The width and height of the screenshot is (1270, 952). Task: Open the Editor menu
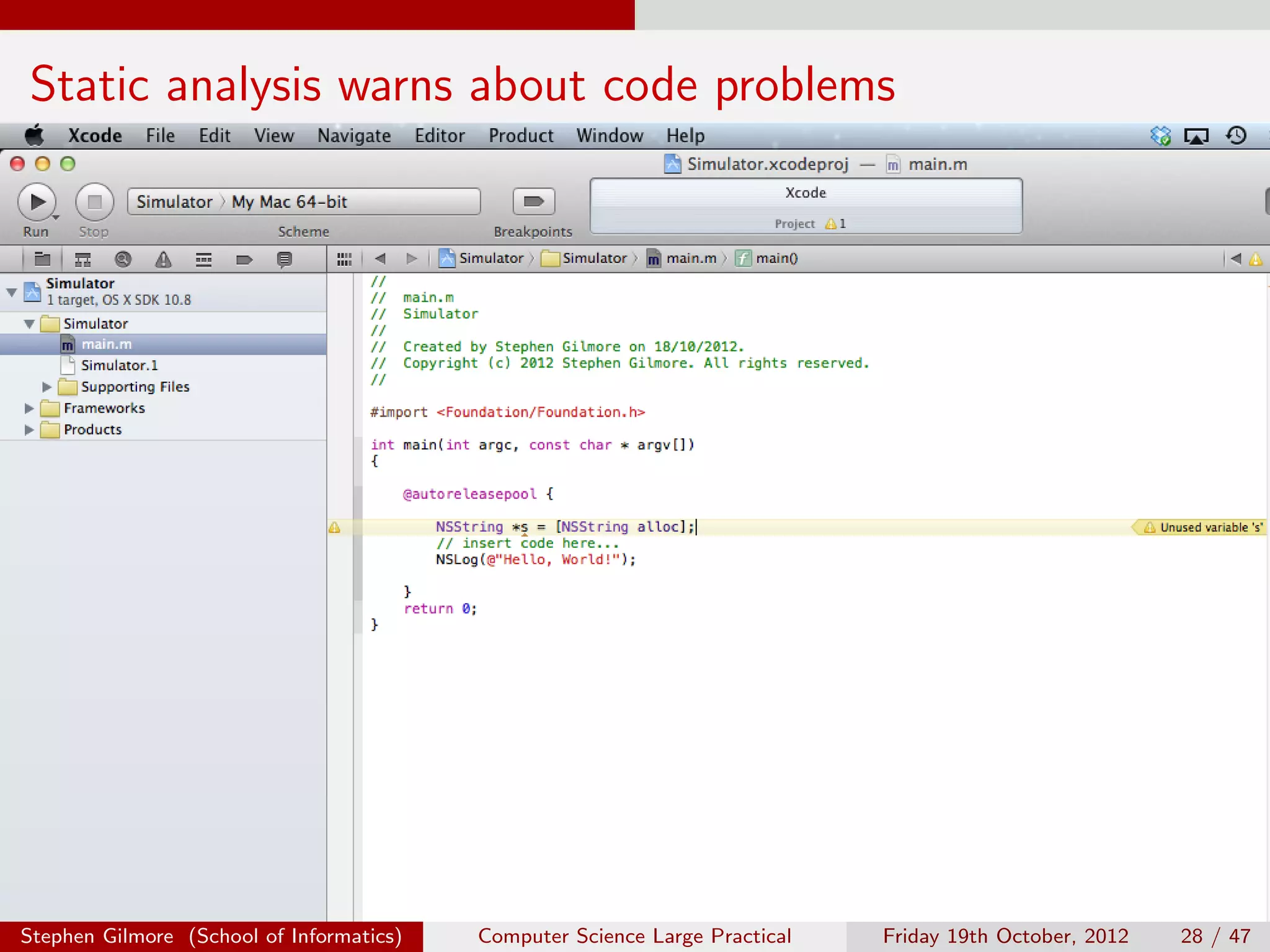click(440, 136)
